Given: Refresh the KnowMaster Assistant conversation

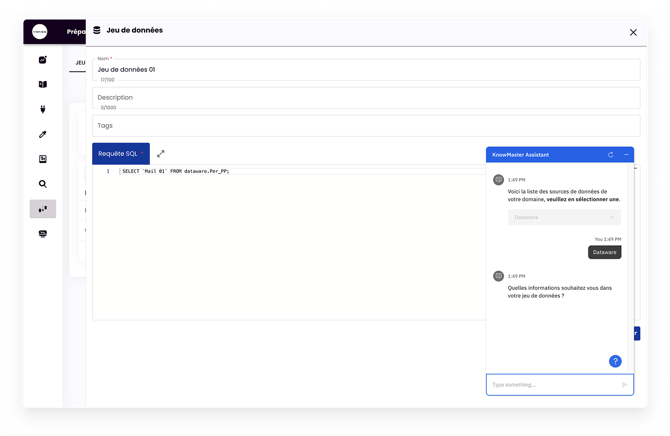Looking at the screenshot, I should [610, 155].
